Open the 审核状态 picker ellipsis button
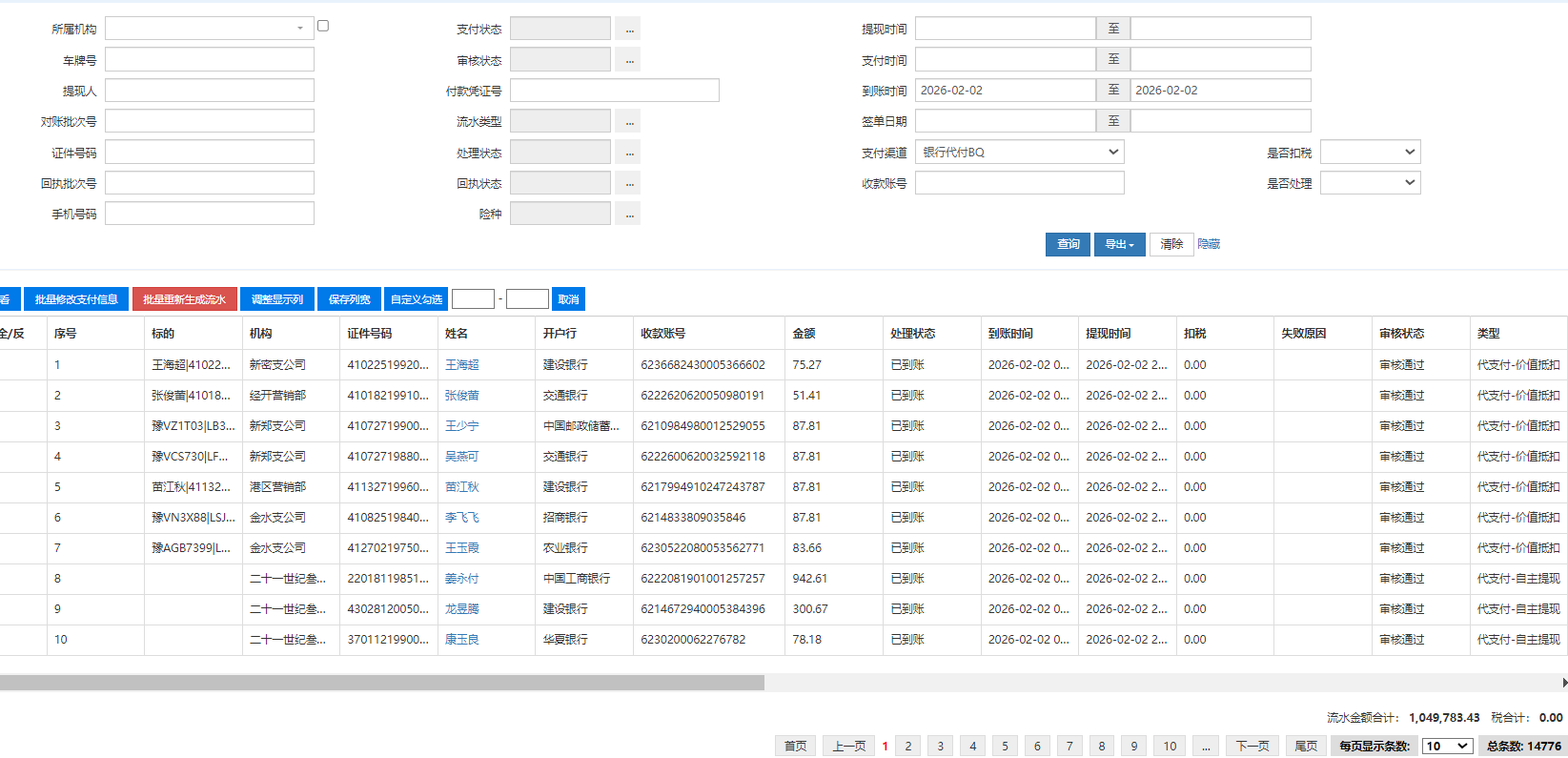Screen dimensions: 1568x758 tap(627, 60)
